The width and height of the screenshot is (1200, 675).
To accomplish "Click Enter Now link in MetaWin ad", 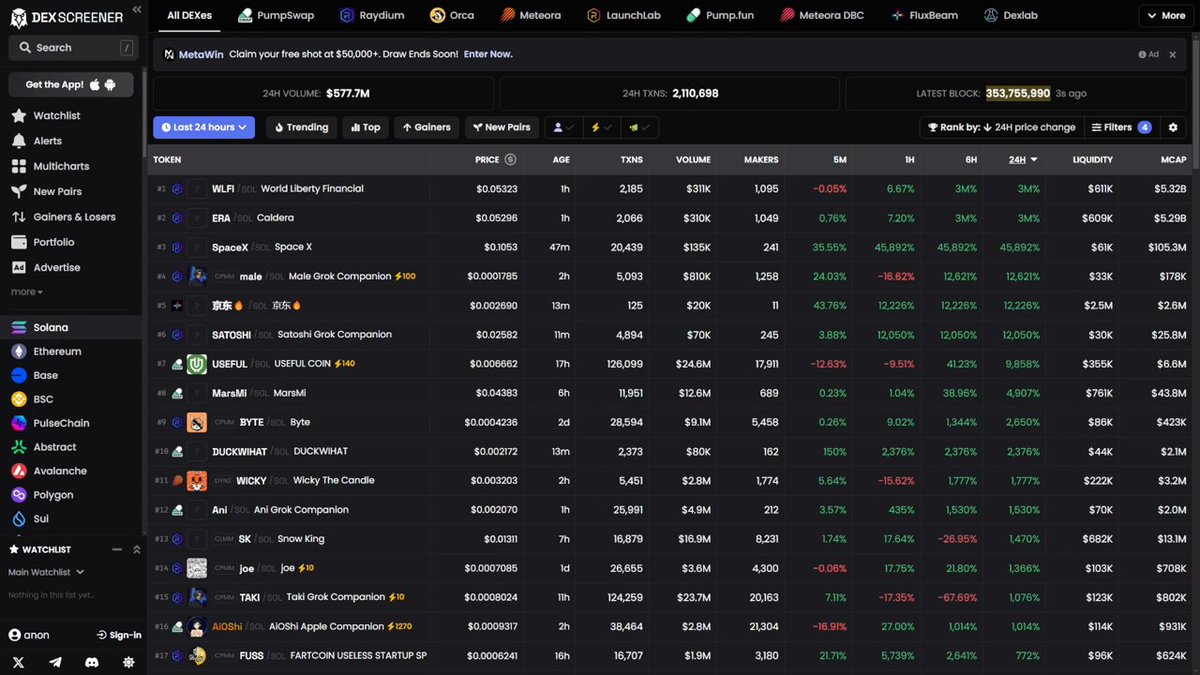I will click(488, 54).
